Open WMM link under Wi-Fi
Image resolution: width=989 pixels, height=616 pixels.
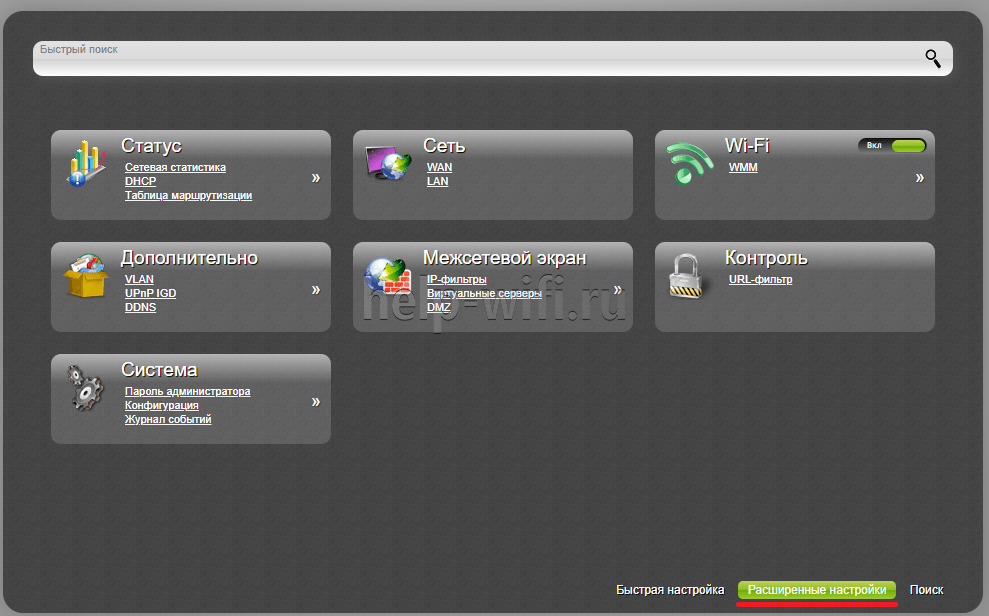click(x=743, y=167)
